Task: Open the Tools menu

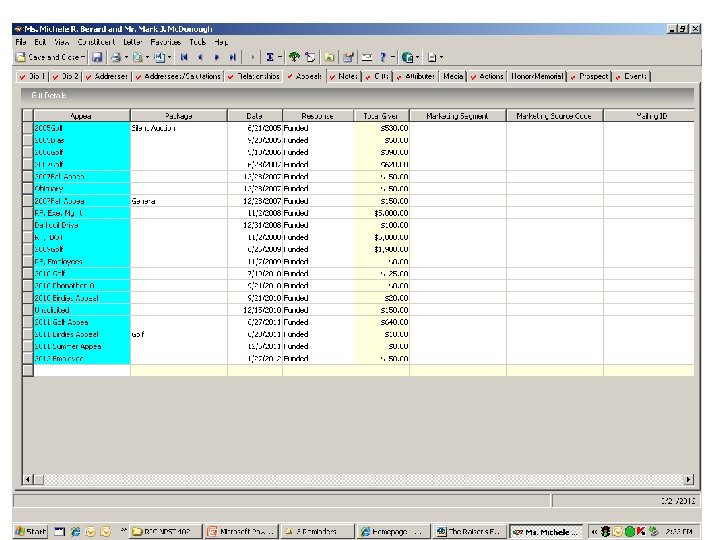Action: point(197,42)
